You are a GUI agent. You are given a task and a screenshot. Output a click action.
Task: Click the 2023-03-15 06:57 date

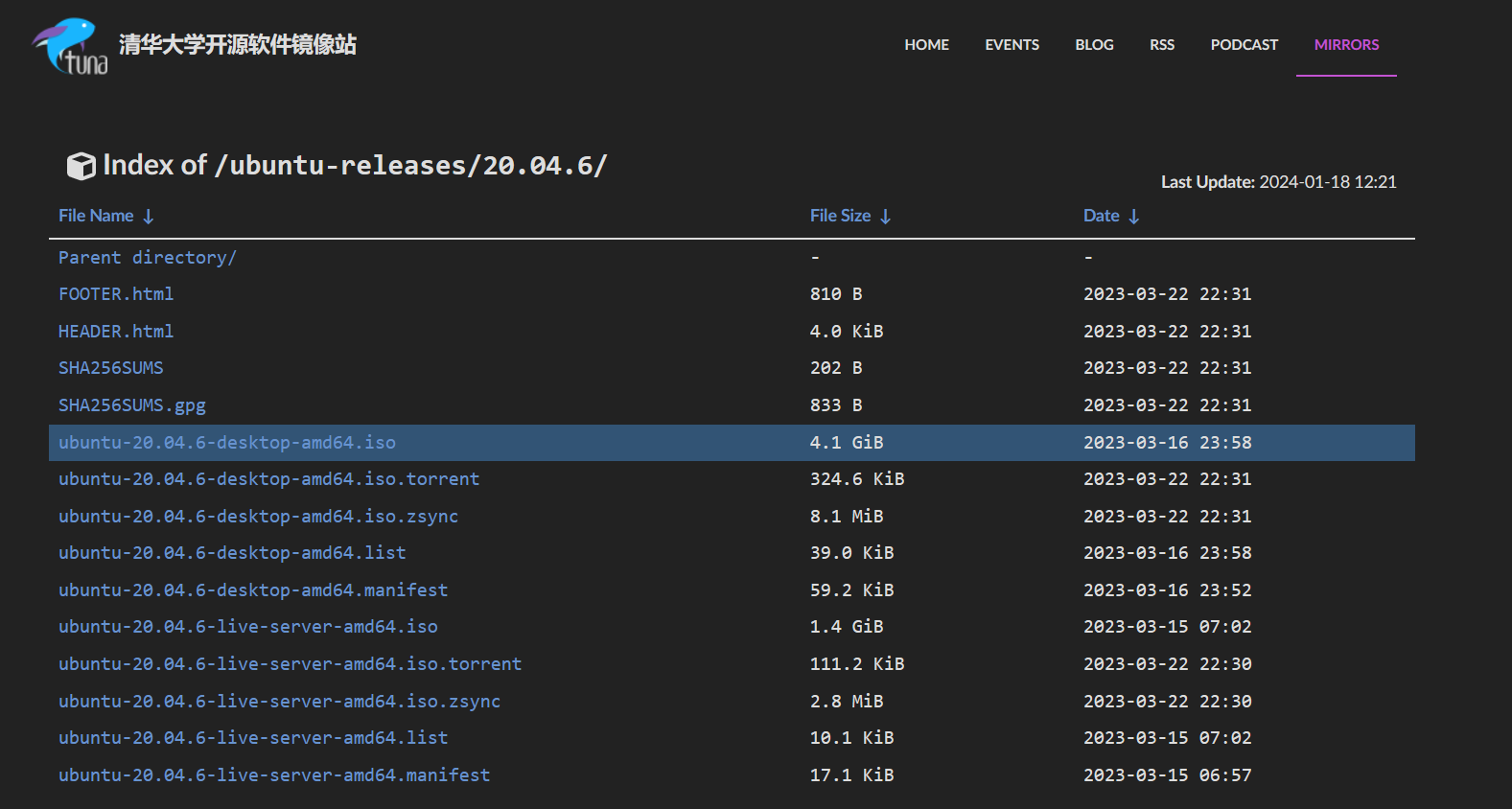(1167, 775)
